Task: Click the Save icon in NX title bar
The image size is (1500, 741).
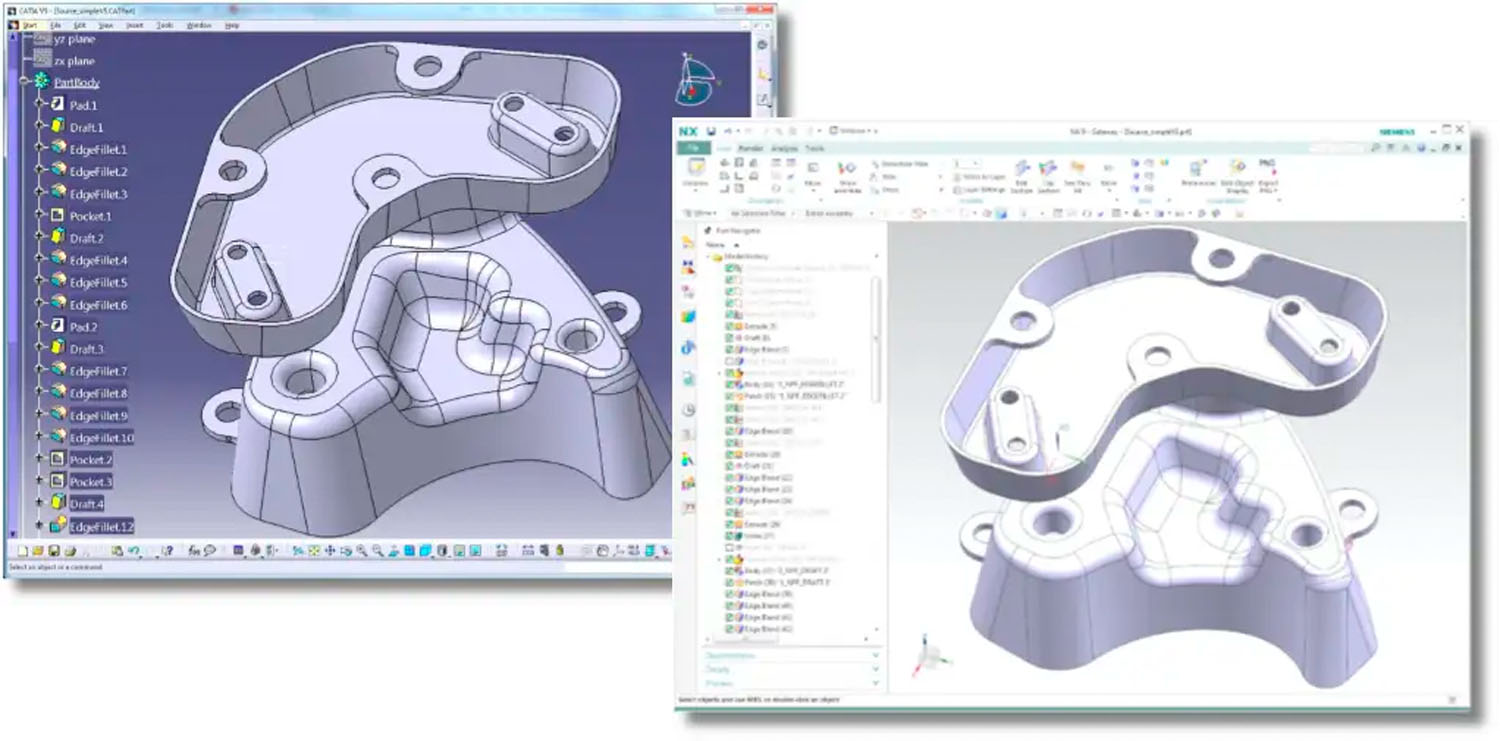Action: (712, 131)
